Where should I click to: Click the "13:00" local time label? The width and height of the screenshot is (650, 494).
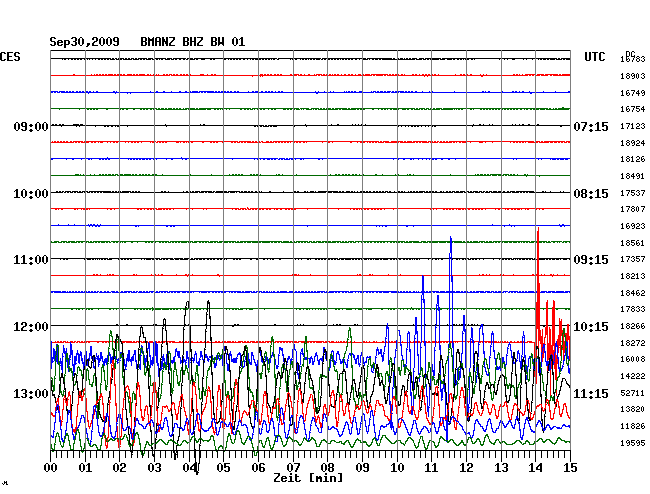tap(31, 393)
